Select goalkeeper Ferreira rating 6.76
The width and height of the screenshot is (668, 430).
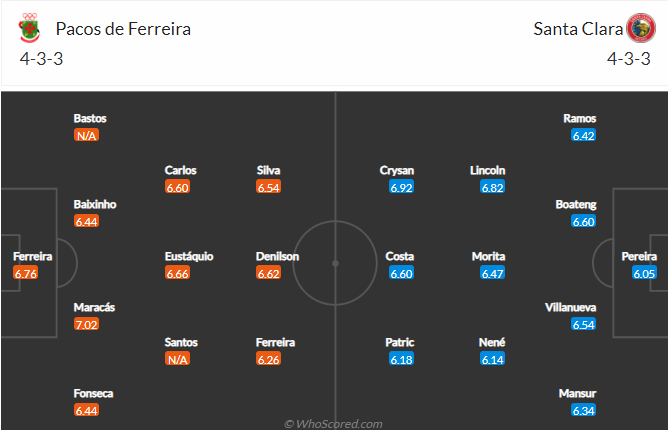click(26, 273)
